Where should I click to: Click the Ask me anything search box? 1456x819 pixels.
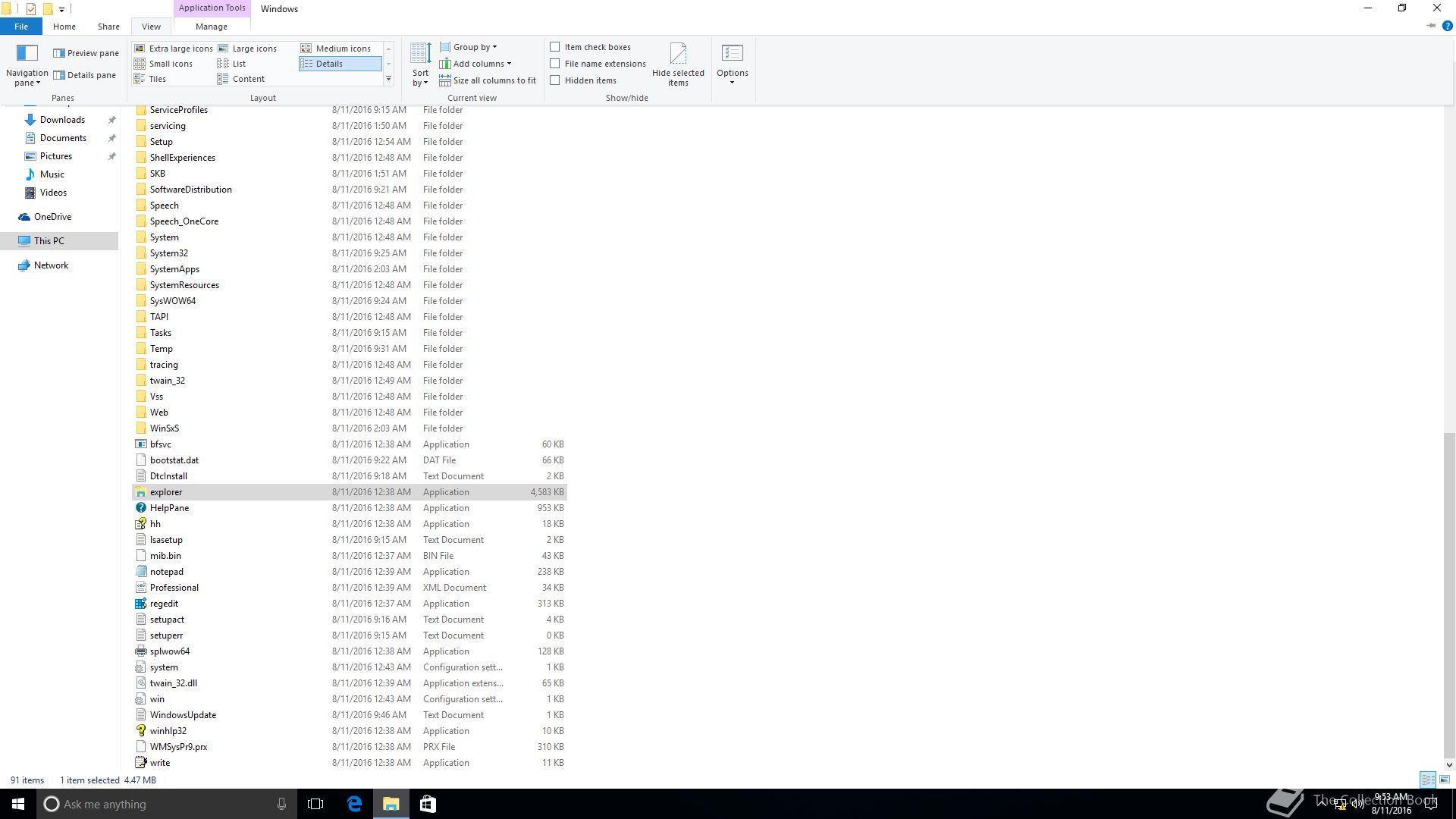point(167,804)
